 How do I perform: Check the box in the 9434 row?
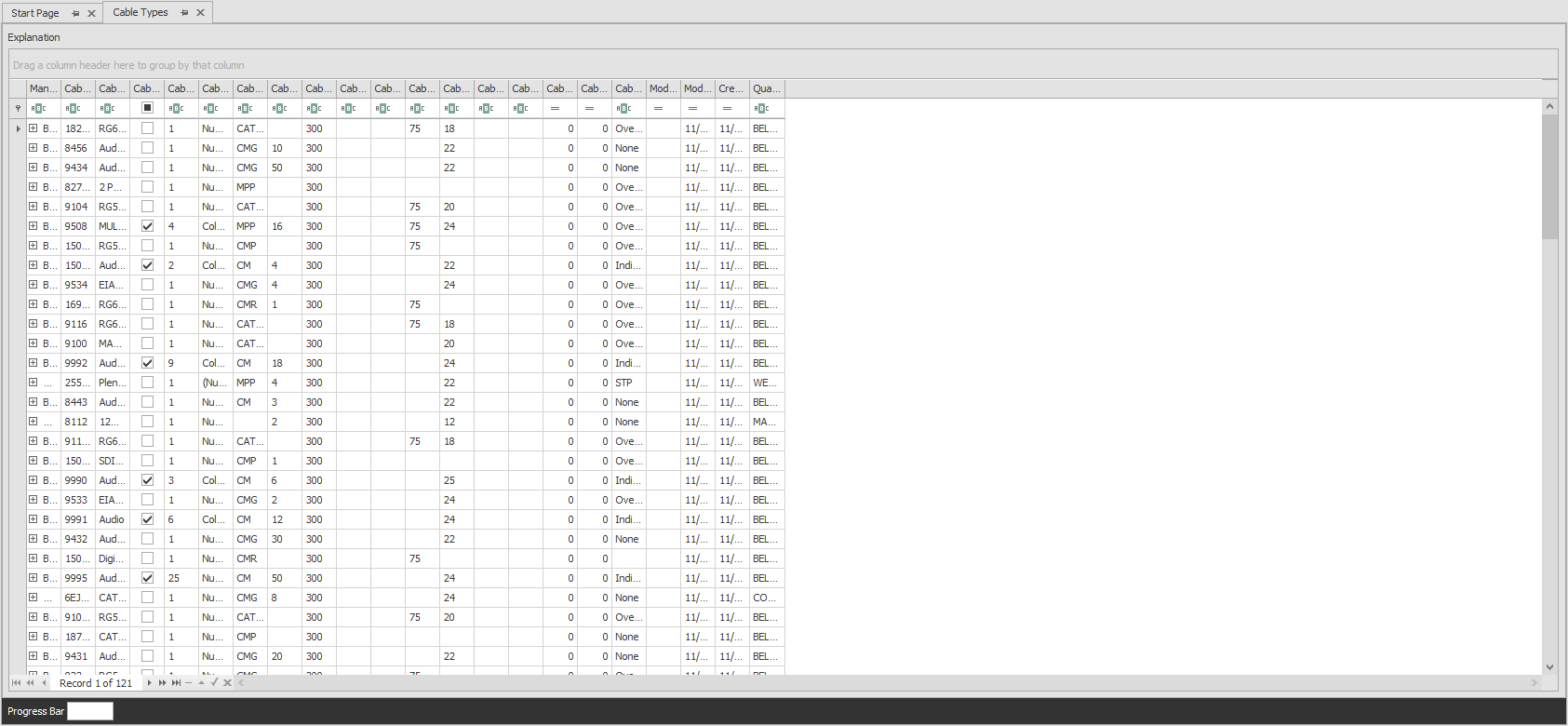click(x=147, y=168)
